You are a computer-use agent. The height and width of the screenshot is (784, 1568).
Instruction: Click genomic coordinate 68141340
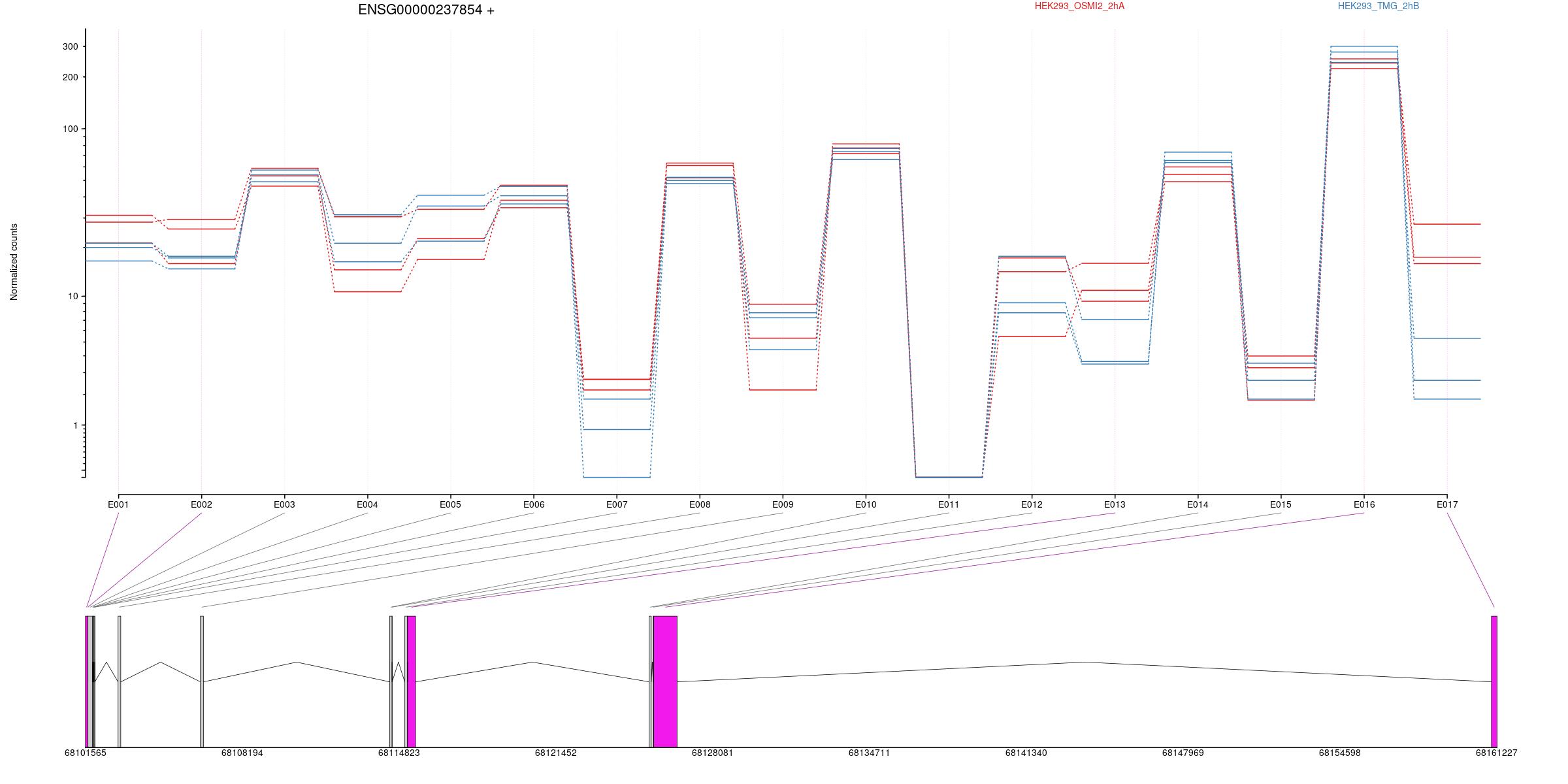tap(1026, 753)
